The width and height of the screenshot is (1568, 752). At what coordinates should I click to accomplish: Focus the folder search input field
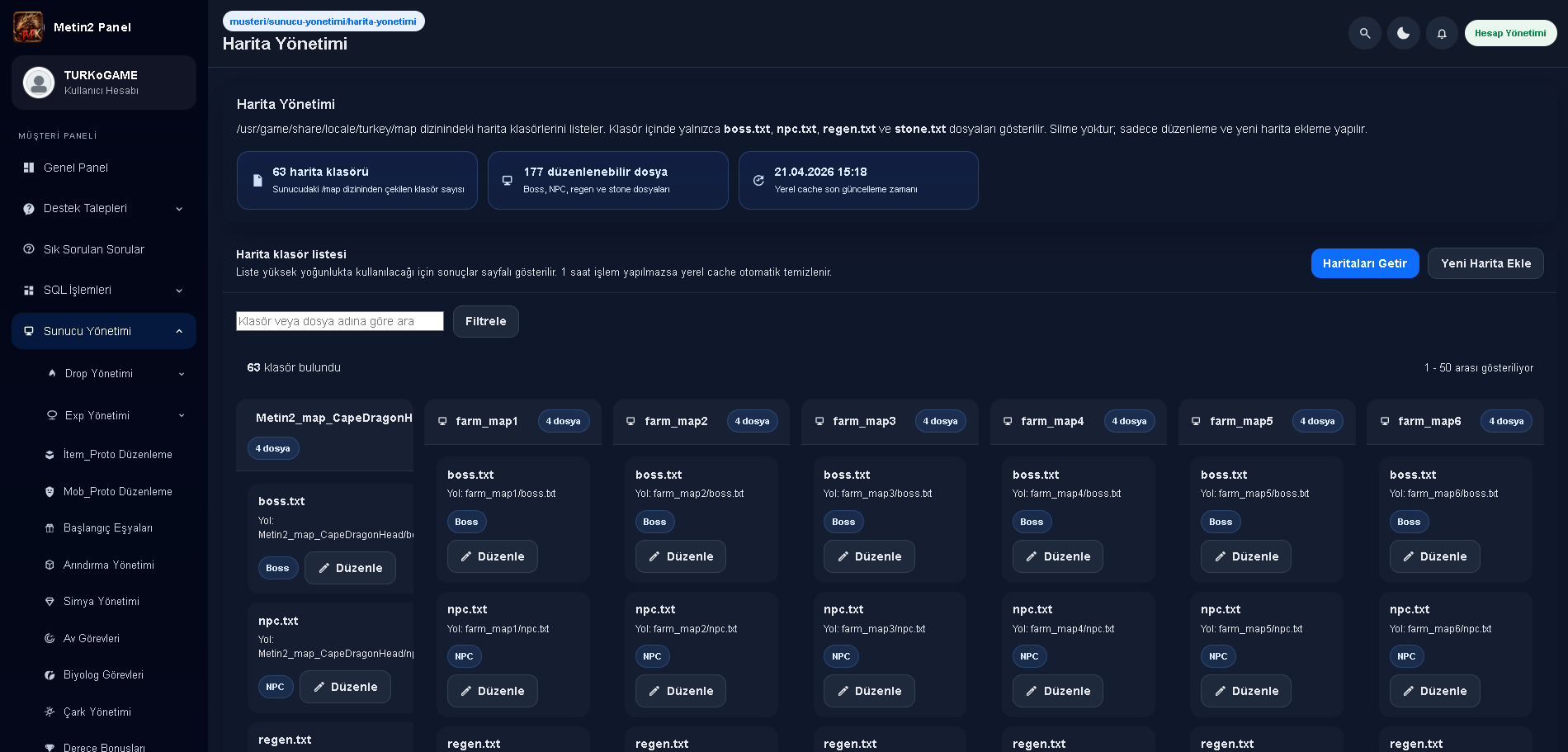[340, 321]
